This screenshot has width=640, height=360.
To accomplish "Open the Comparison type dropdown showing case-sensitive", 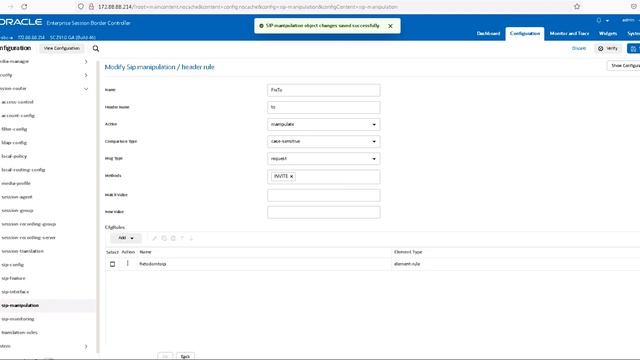I will click(x=324, y=141).
